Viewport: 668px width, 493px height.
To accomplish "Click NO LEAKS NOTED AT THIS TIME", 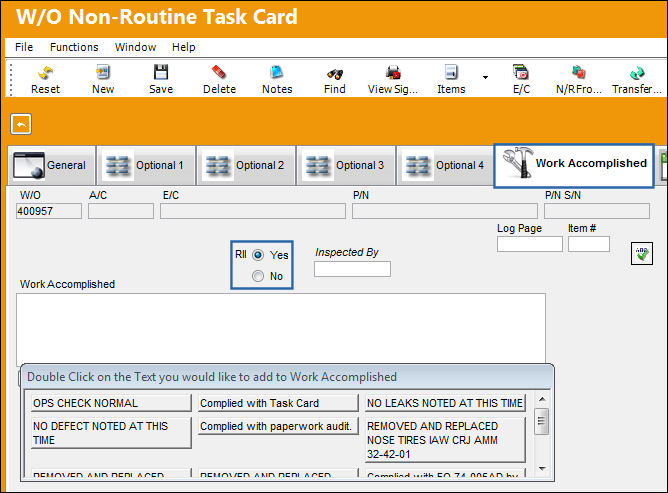I will (445, 403).
